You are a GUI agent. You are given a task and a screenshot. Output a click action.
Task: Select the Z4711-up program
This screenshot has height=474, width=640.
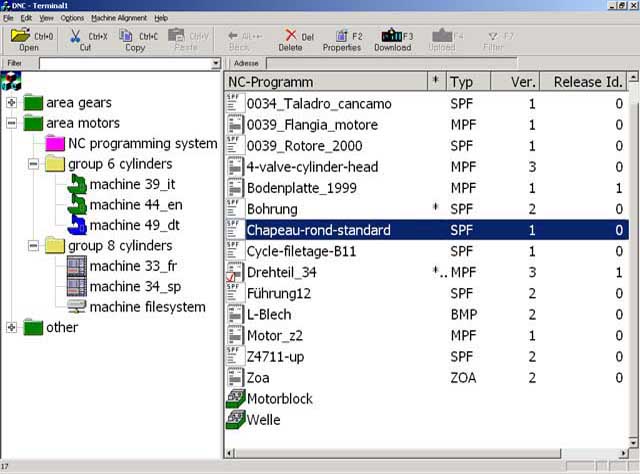[x=275, y=357]
